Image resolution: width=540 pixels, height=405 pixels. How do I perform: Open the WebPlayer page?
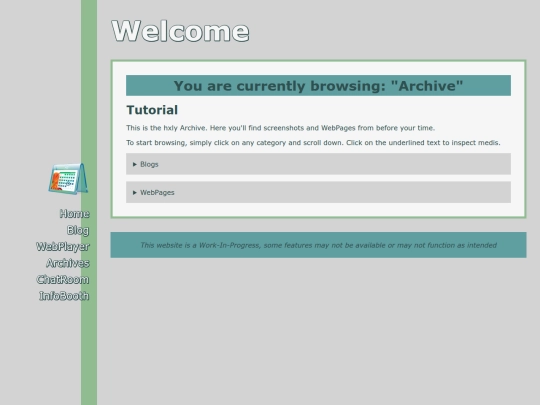click(63, 247)
